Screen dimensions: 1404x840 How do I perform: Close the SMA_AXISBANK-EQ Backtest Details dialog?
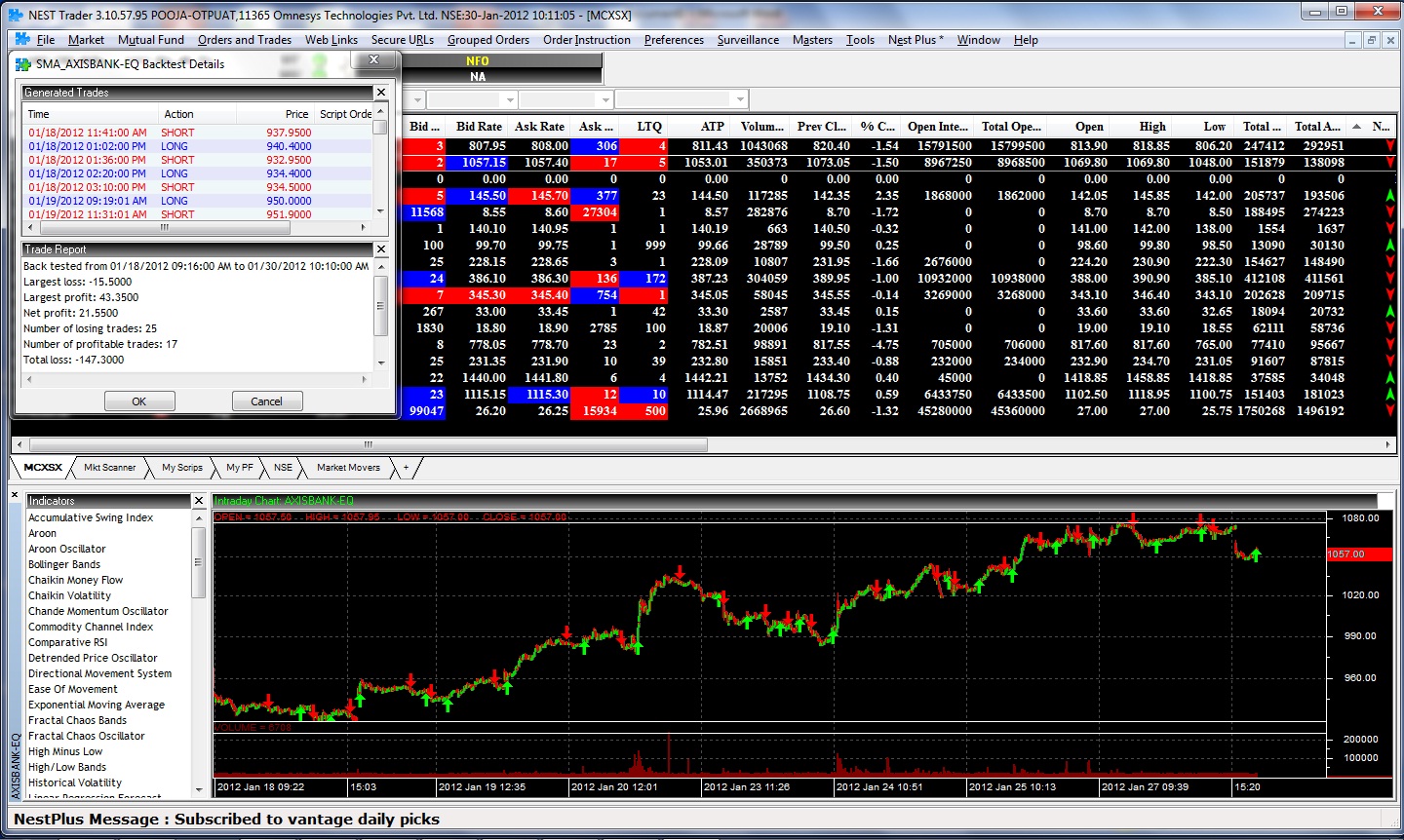coord(372,60)
